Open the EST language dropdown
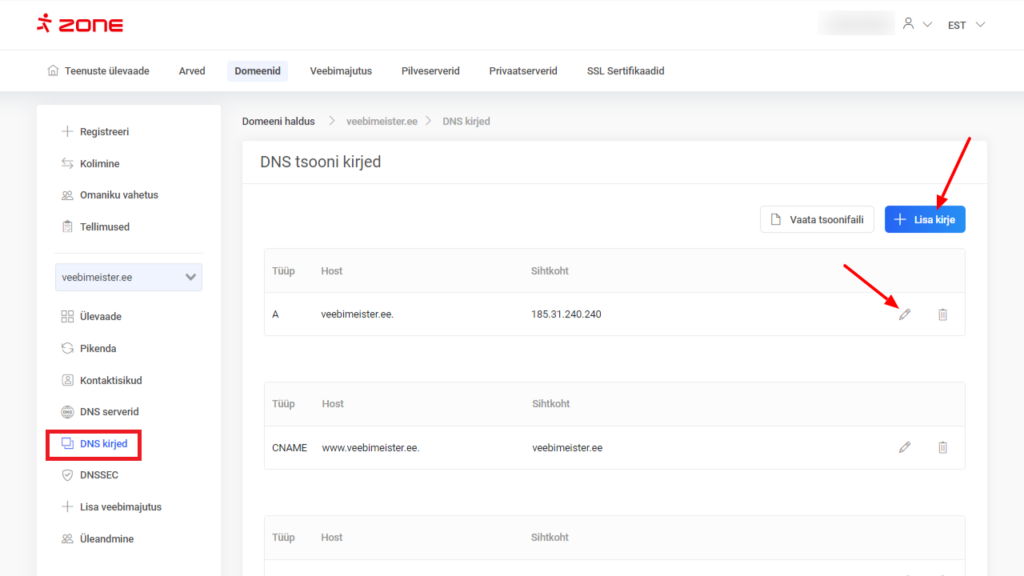 (966, 25)
